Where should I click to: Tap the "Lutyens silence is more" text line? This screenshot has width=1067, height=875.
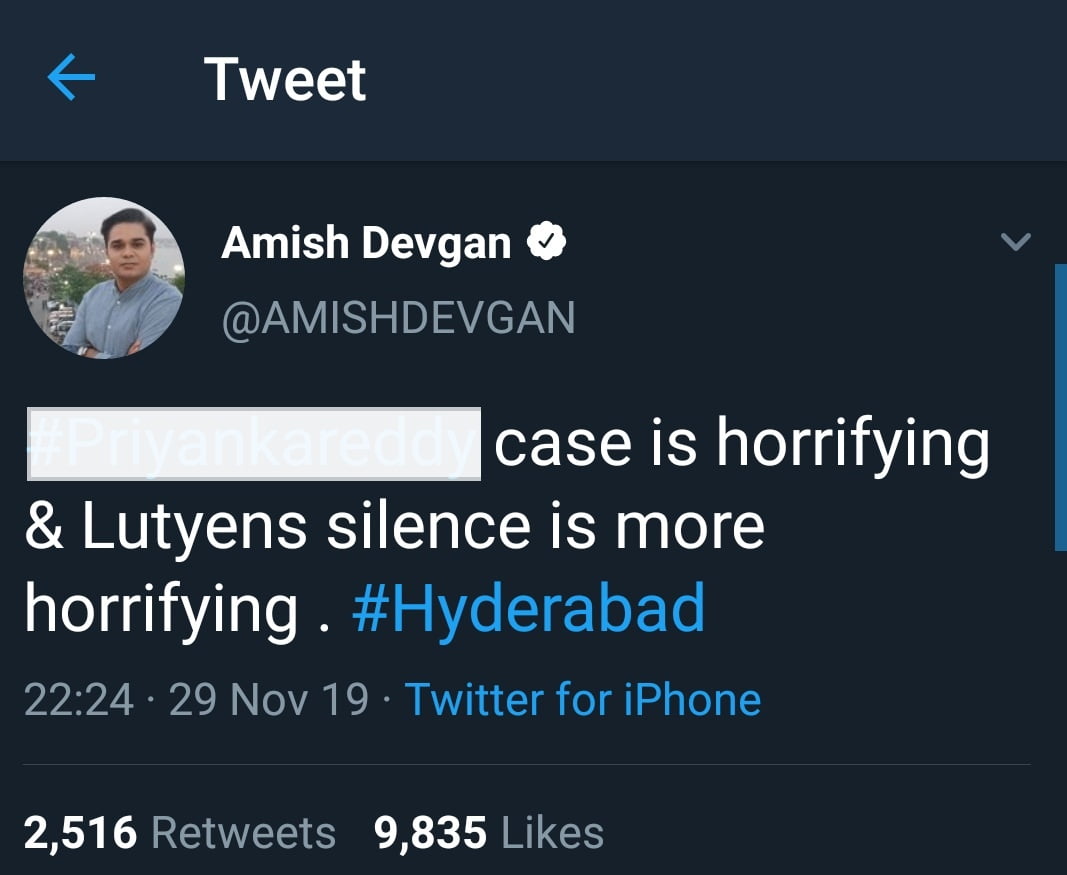pos(395,526)
